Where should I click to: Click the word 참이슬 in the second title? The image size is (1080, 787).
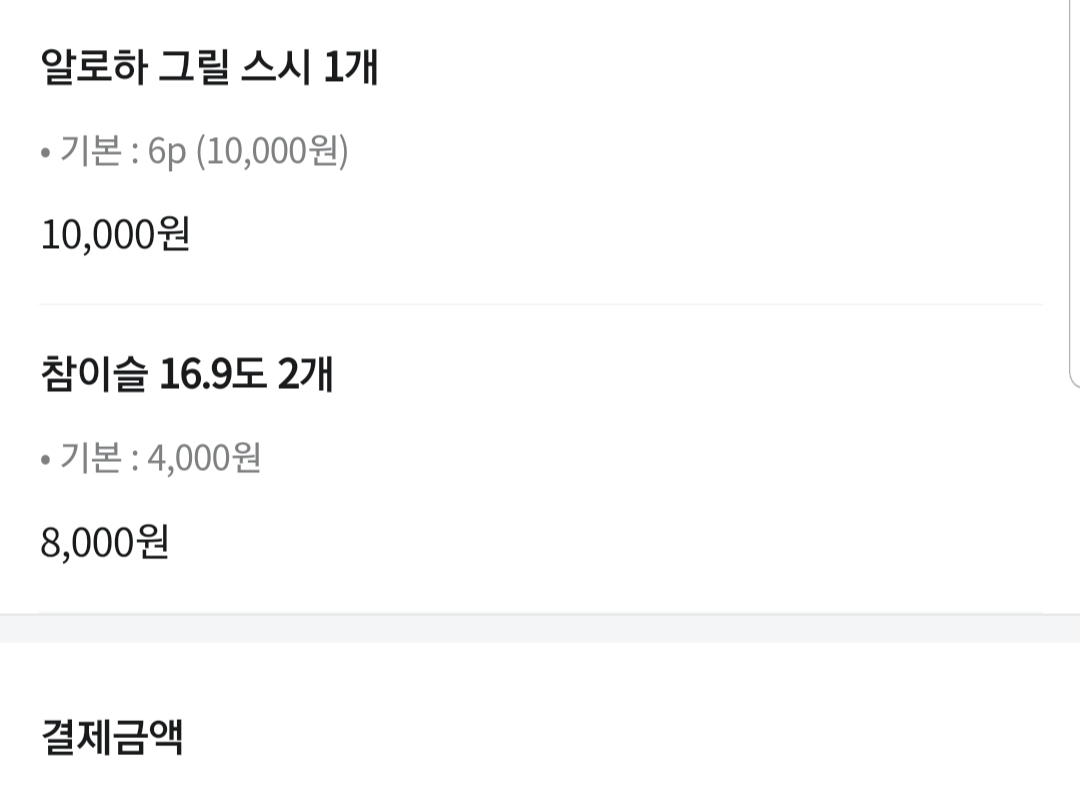coord(94,374)
